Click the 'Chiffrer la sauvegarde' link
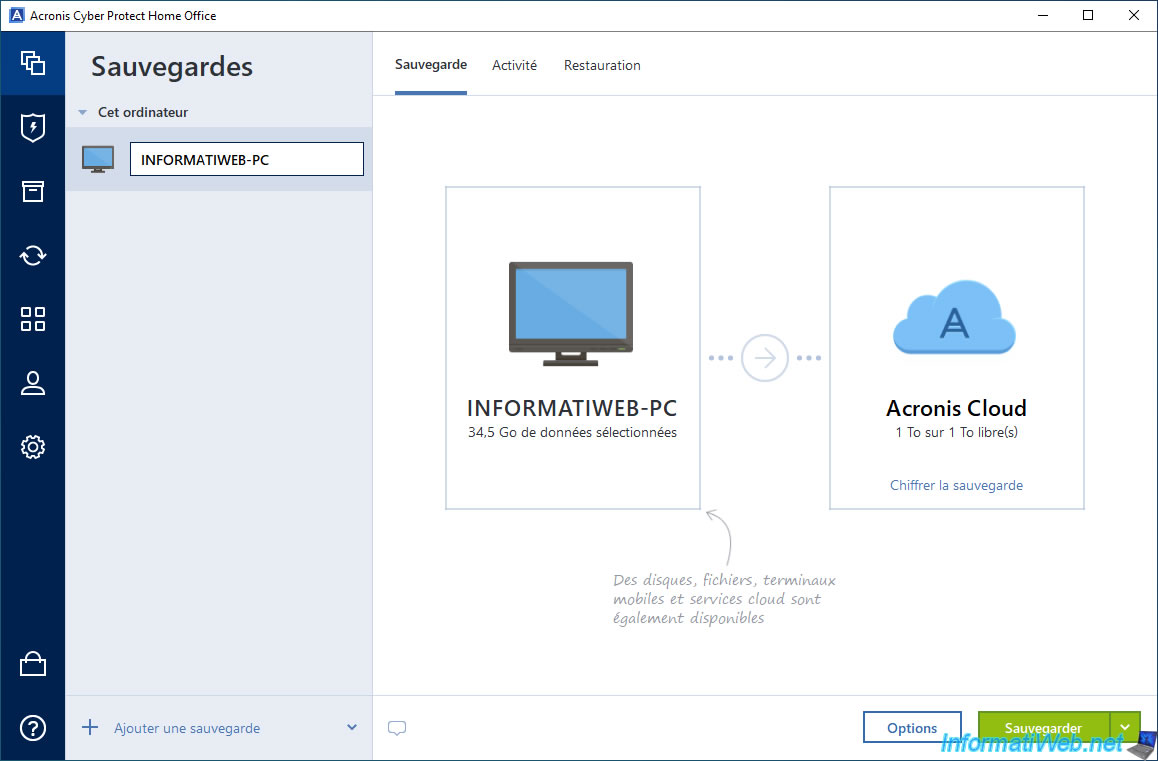Viewport: 1158px width, 761px height. click(956, 485)
